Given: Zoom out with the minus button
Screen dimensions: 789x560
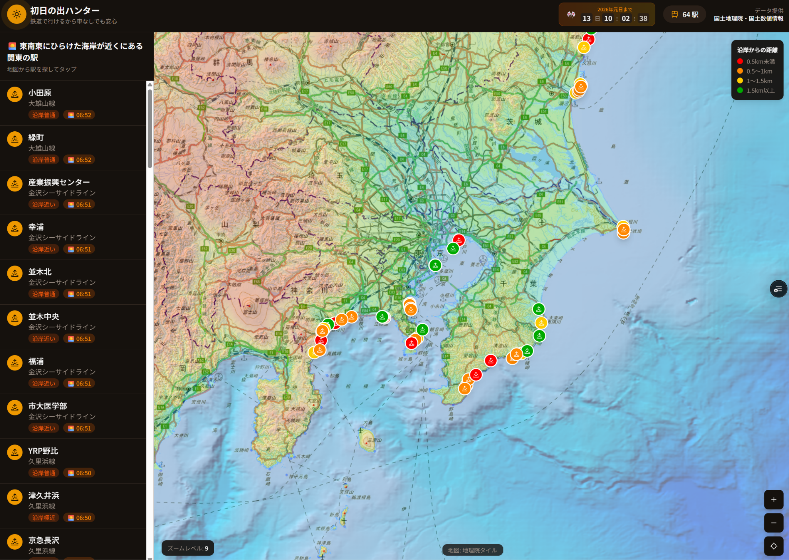Looking at the screenshot, I should pos(773,522).
